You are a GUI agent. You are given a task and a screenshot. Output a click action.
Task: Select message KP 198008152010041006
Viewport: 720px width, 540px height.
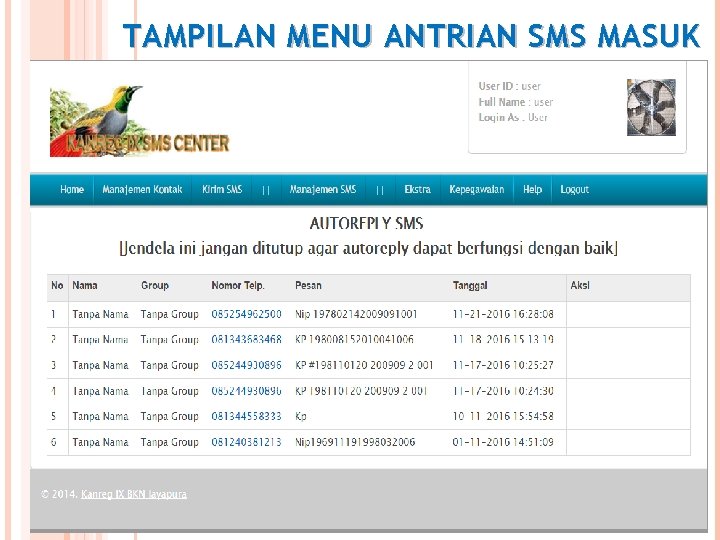(354, 339)
